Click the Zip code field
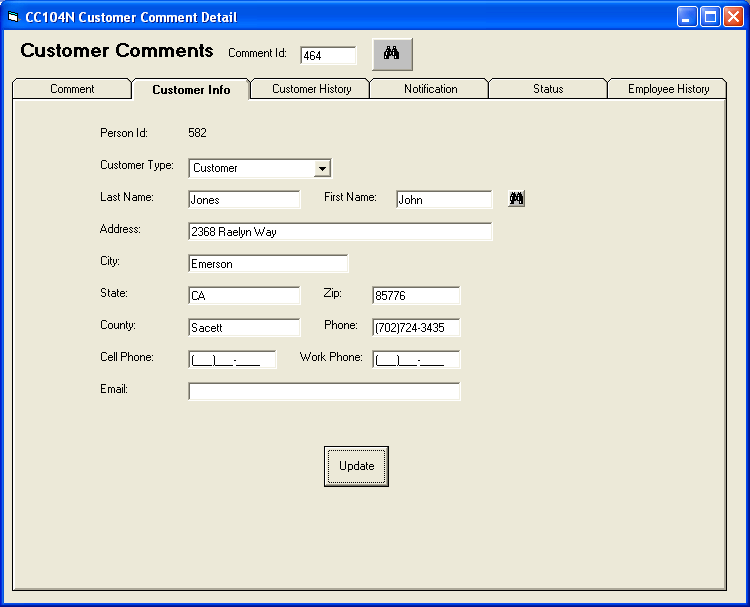750x607 pixels. pyautogui.click(x=416, y=296)
